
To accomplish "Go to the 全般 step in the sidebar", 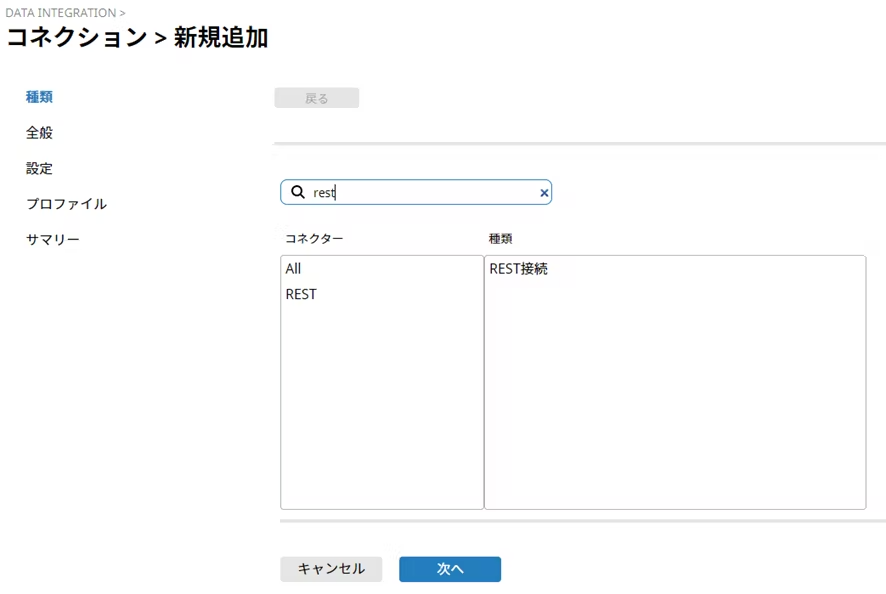I will click(39, 133).
